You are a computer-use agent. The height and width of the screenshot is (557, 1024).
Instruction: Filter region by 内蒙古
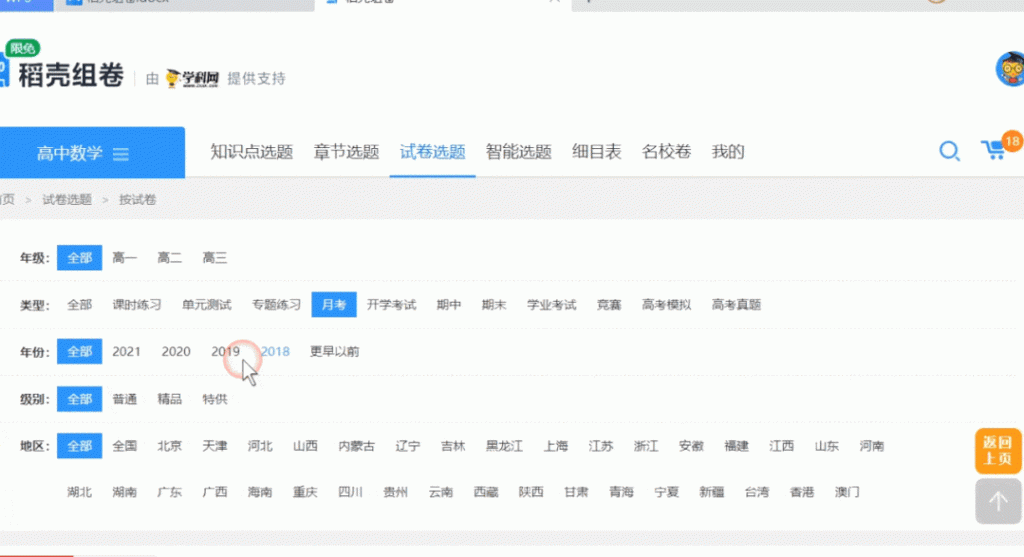pyautogui.click(x=357, y=446)
